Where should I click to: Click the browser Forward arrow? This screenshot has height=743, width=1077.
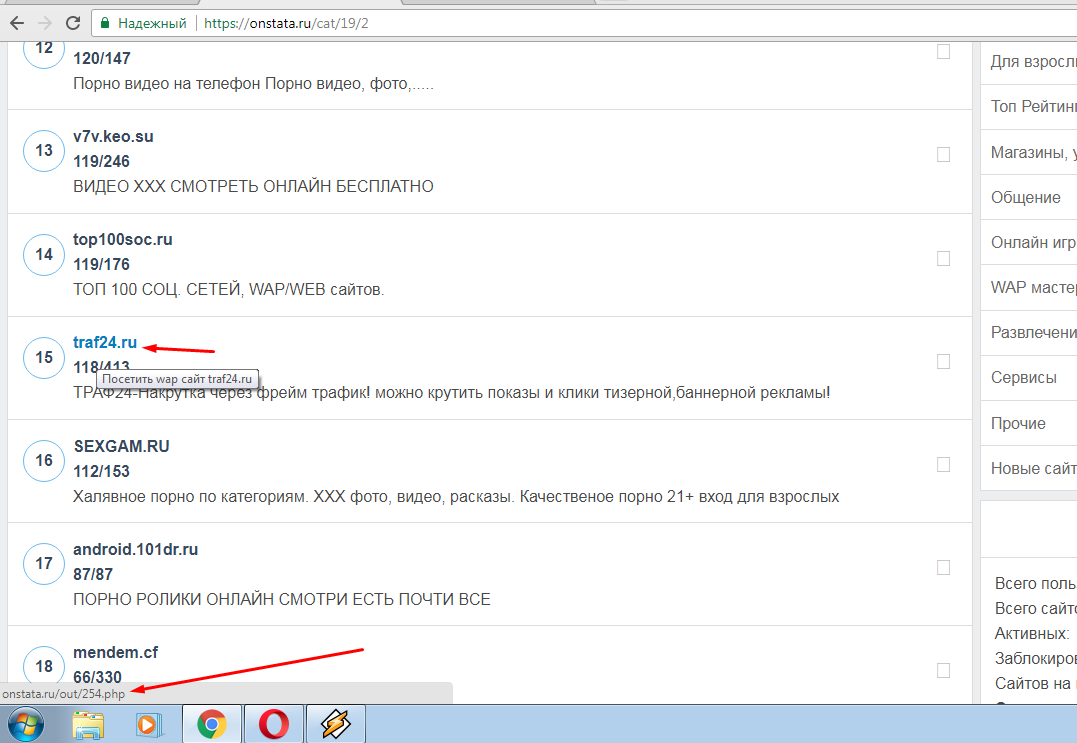coord(45,23)
